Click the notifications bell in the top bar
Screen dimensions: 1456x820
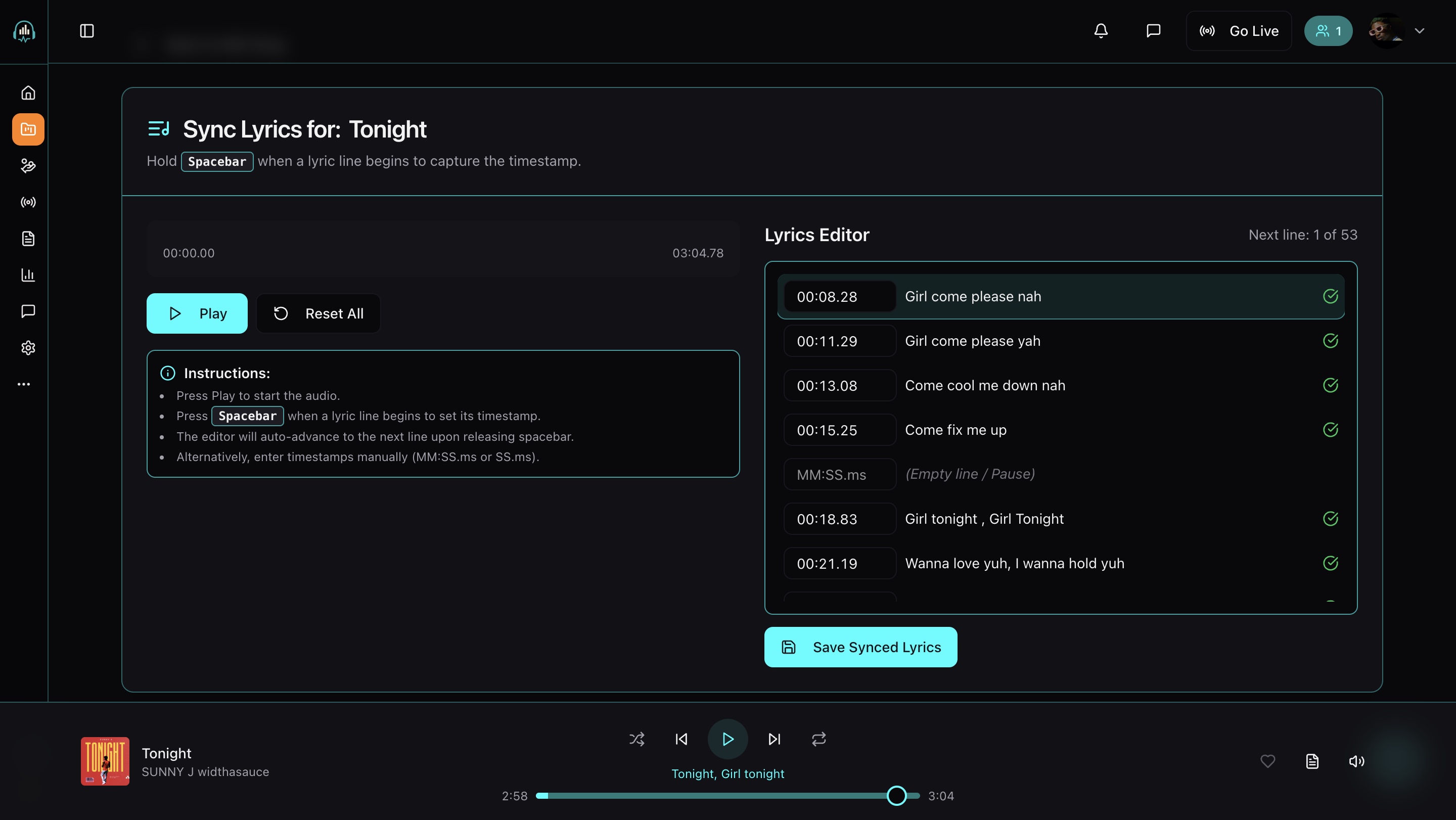tap(1101, 31)
